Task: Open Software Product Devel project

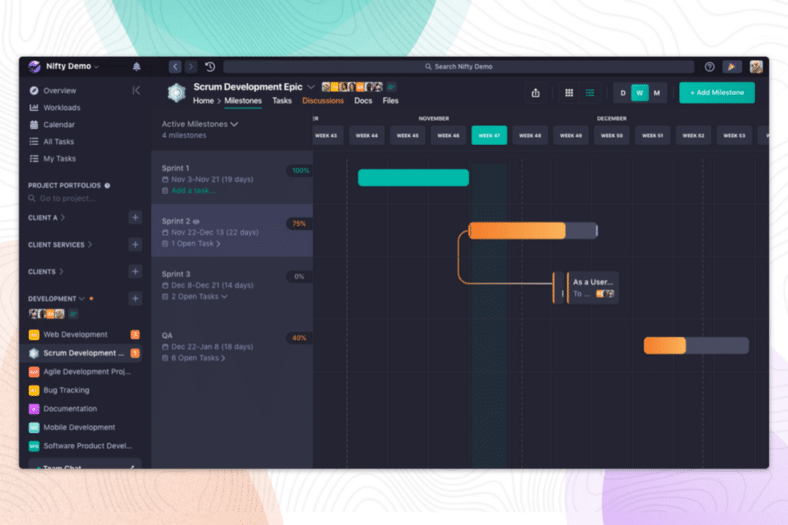Action: [x=87, y=446]
